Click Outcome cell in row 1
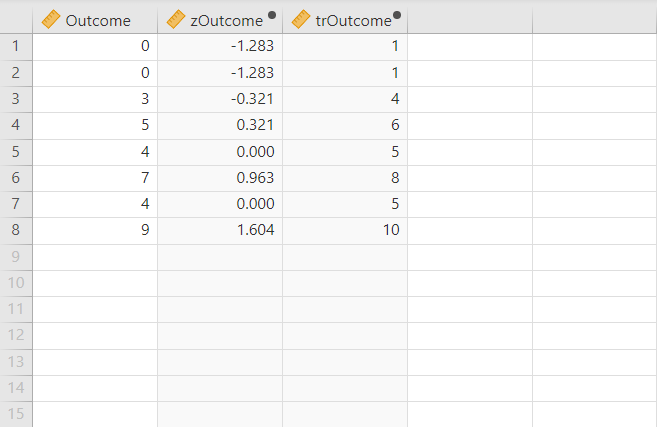The image size is (657, 427). pyautogui.click(x=95, y=47)
